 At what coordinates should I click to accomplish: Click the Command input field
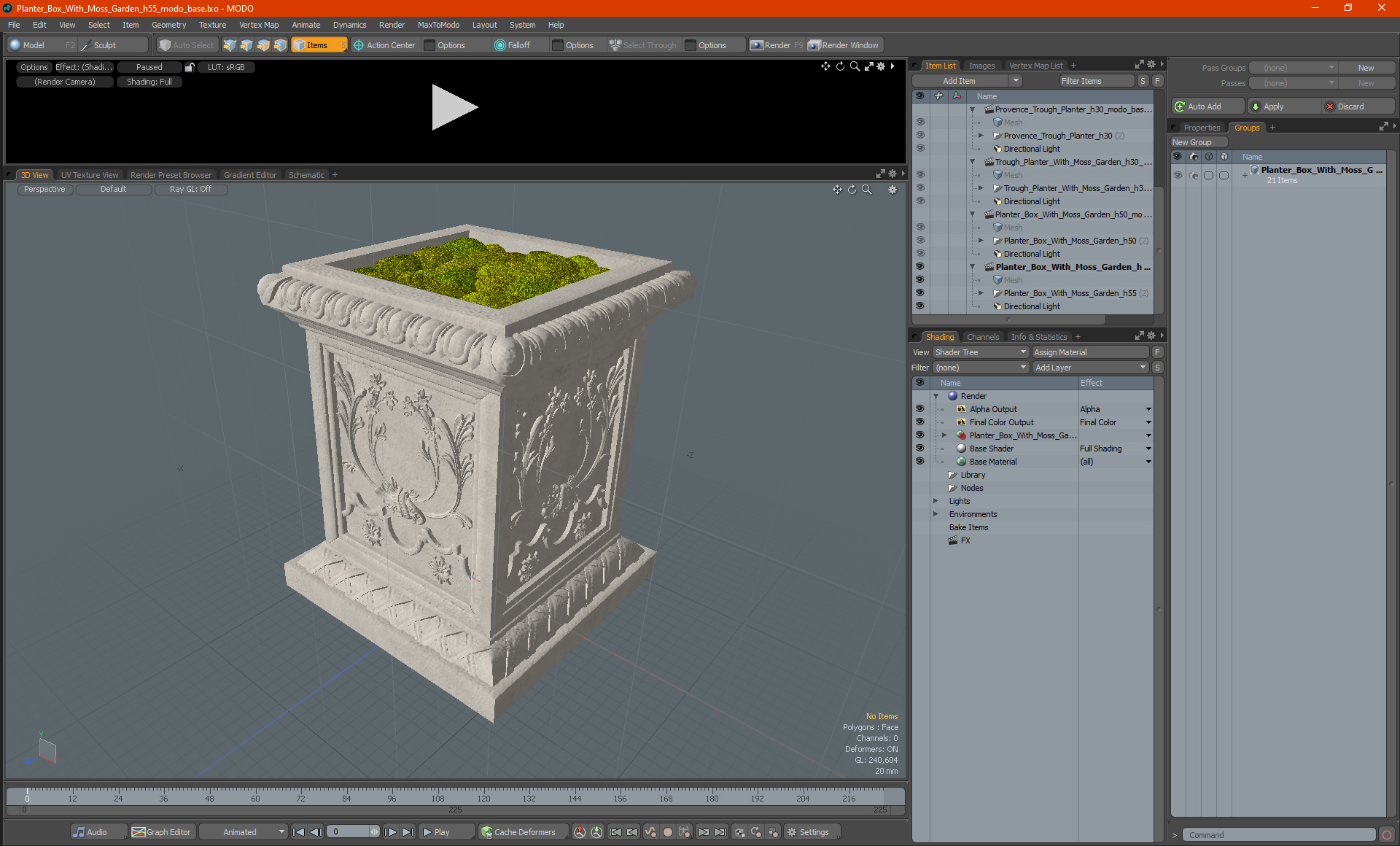pos(1280,835)
